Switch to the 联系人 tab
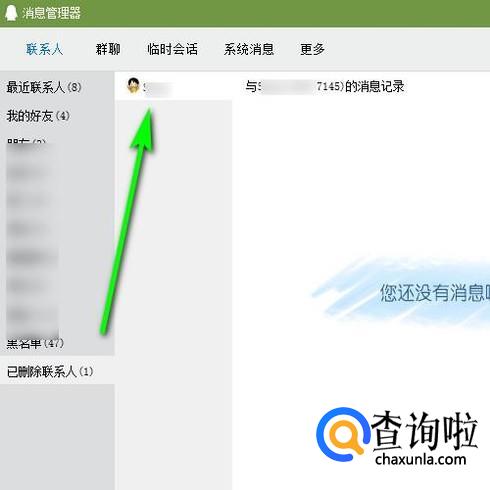The height and width of the screenshot is (490, 490). coord(45,49)
